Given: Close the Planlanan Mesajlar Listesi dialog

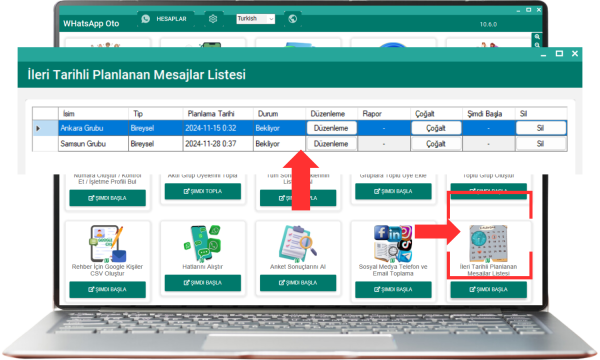Looking at the screenshot, I should (575, 54).
